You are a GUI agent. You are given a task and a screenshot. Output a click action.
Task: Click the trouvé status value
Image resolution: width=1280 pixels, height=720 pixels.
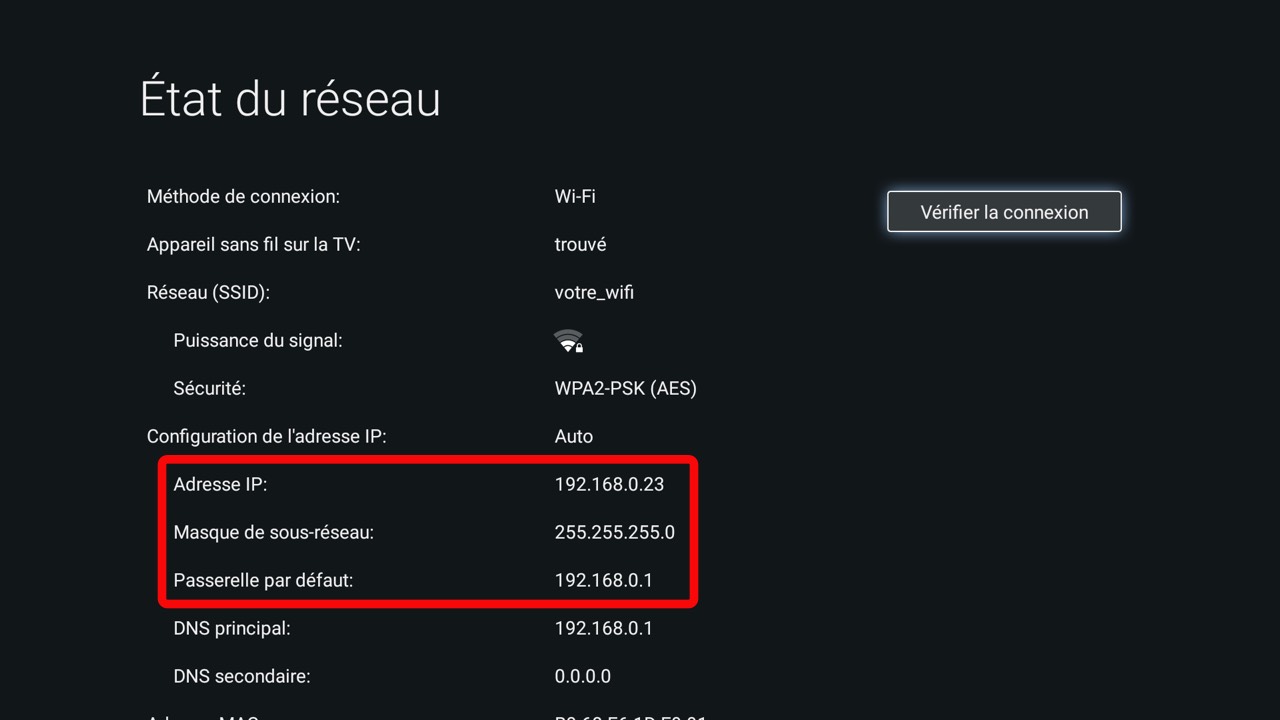(581, 245)
